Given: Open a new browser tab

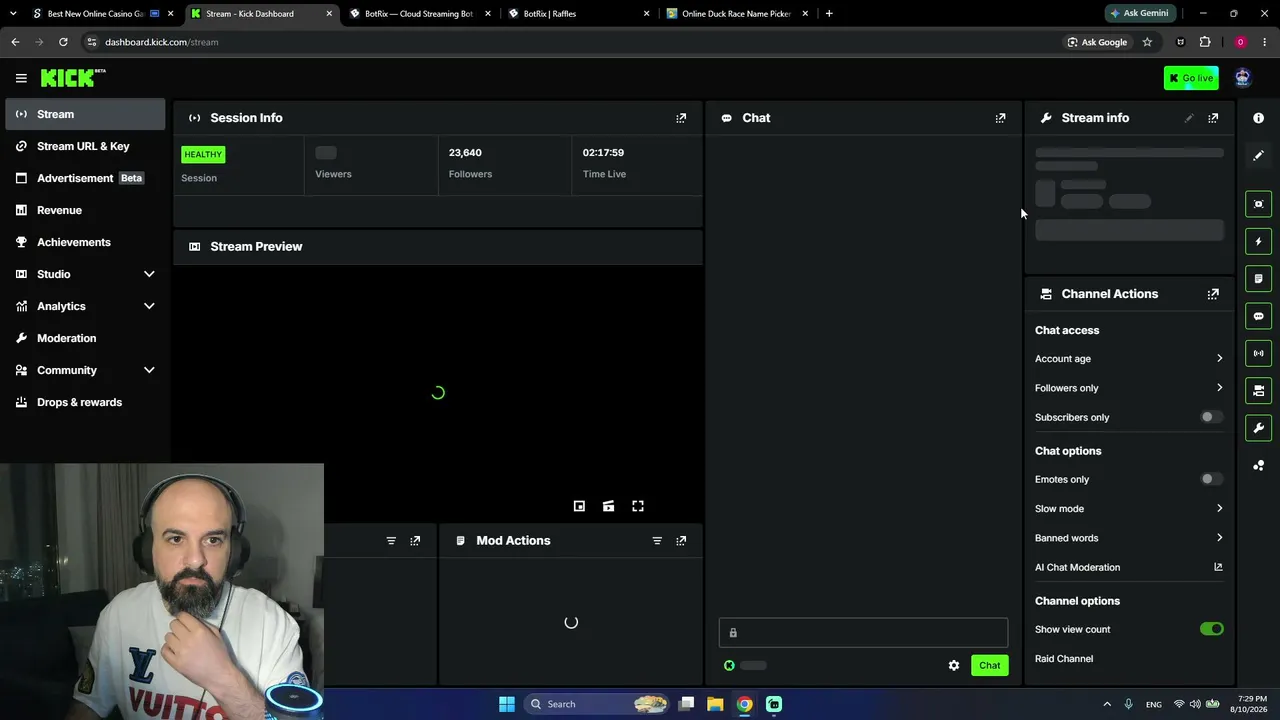Looking at the screenshot, I should [829, 14].
